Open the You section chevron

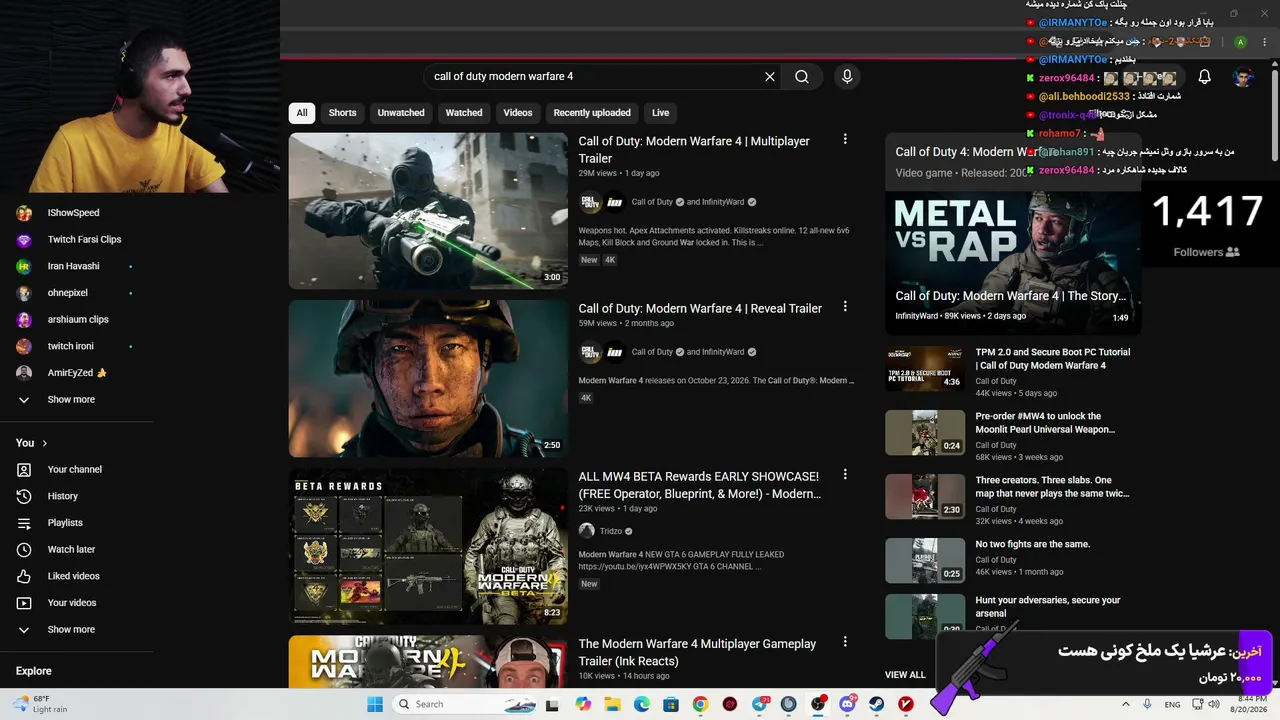44,443
